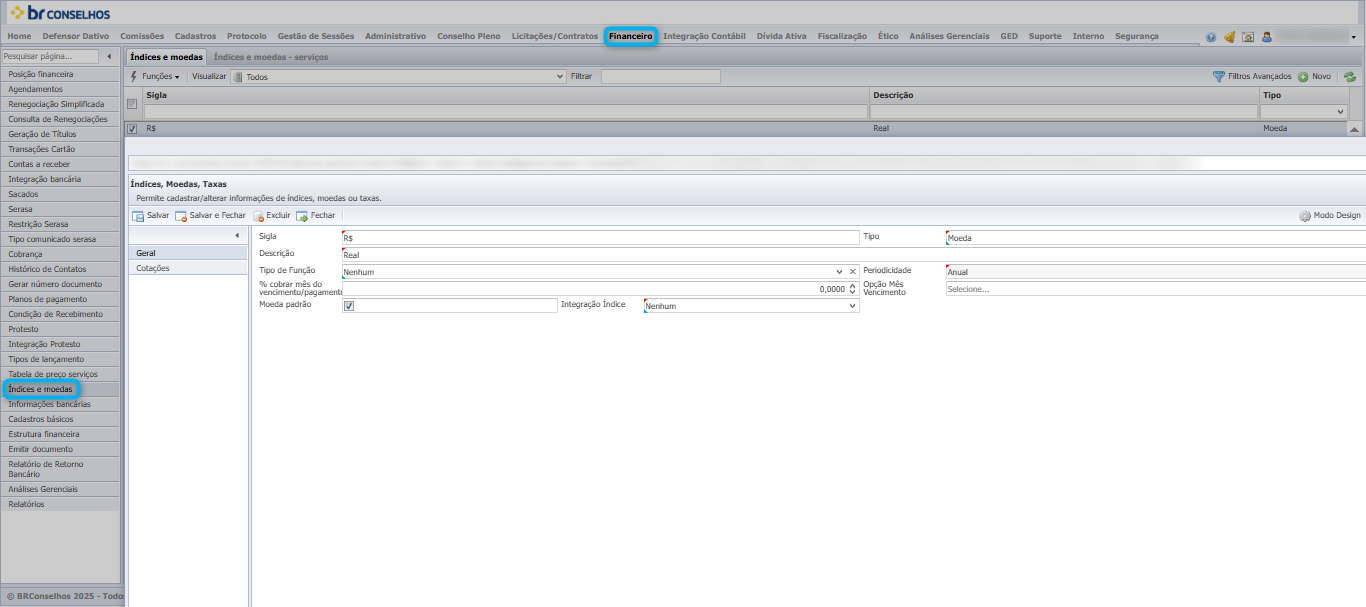Open the Funções dropdown menu
Image resolution: width=1366 pixels, height=607 pixels.
click(x=155, y=76)
